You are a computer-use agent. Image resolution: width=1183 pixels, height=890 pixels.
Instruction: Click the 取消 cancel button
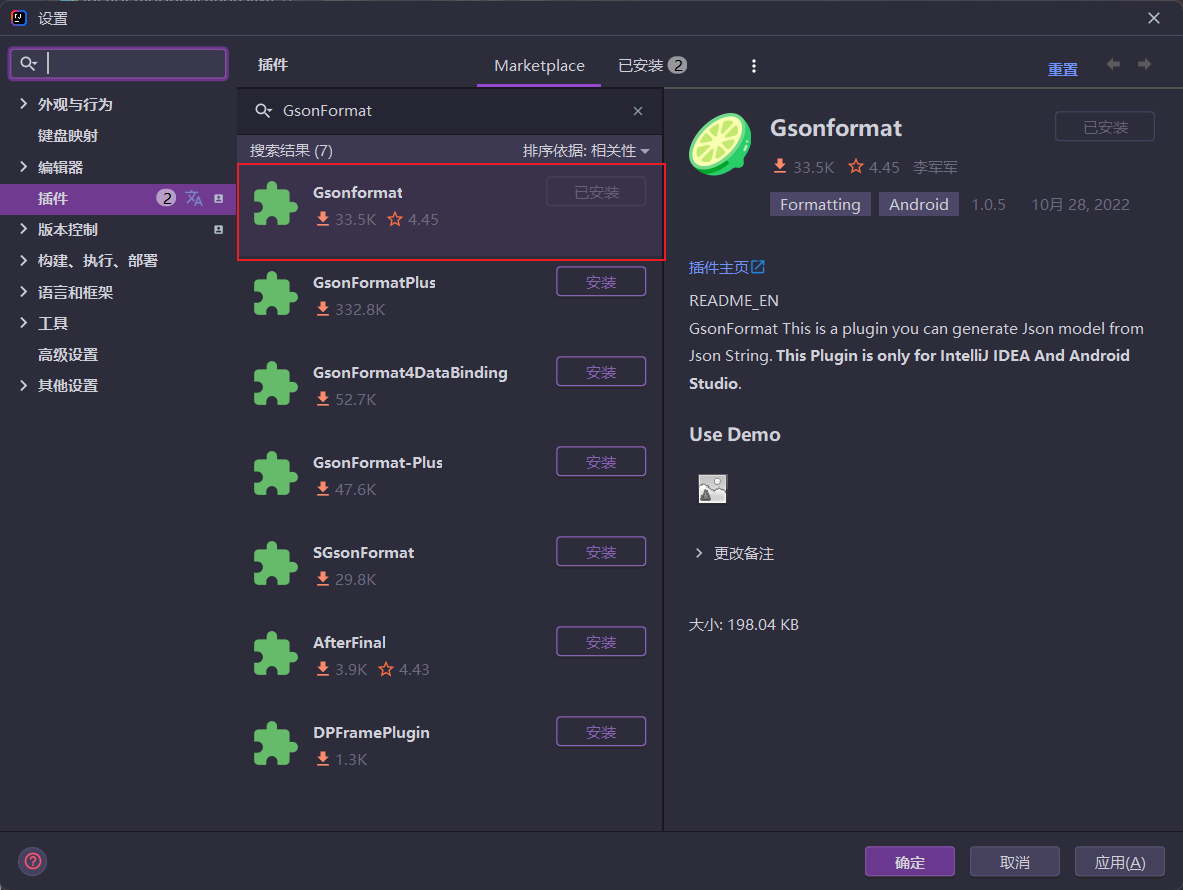1015,861
